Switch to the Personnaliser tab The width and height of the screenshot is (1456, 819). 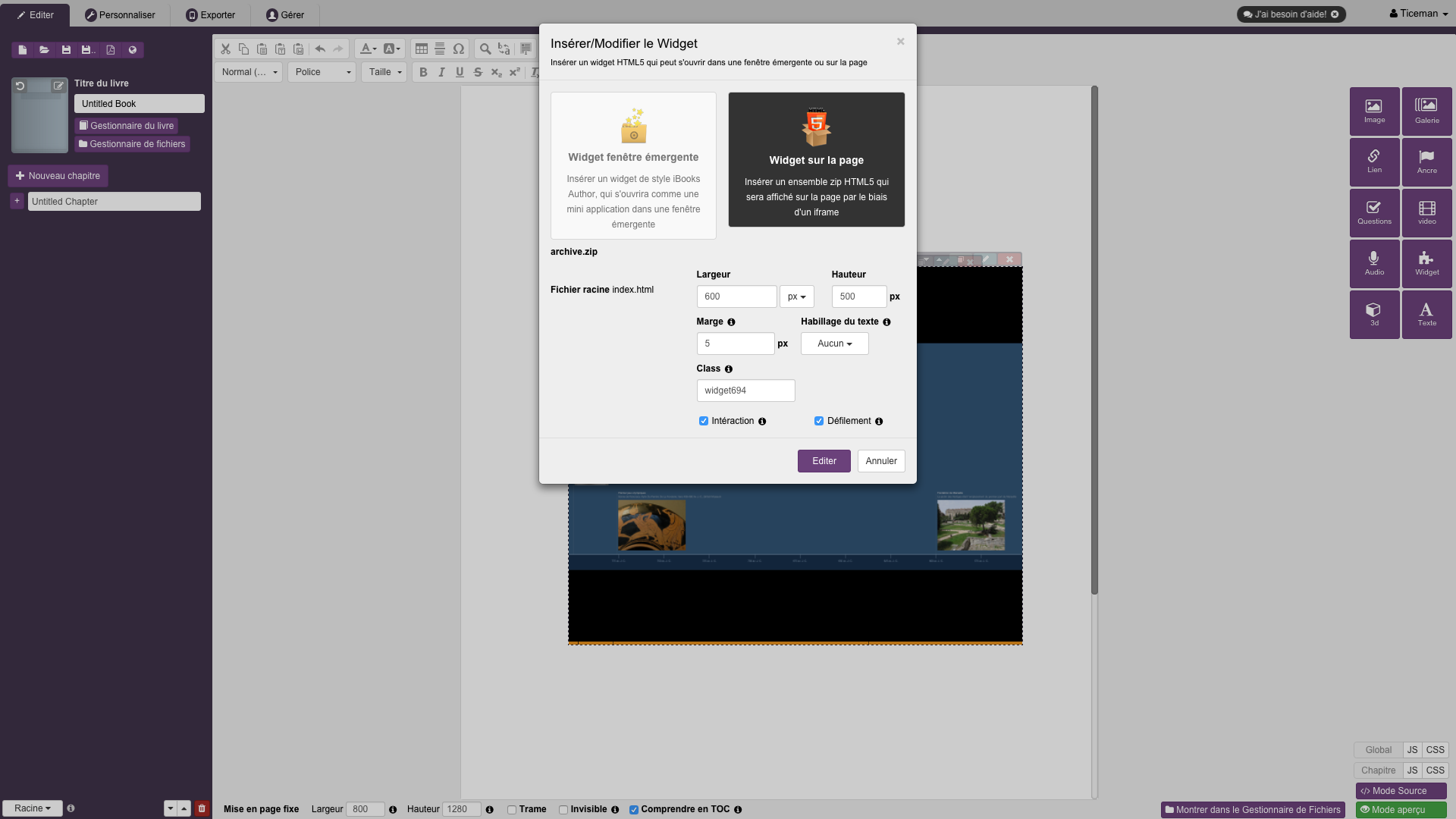pyautogui.click(x=120, y=15)
